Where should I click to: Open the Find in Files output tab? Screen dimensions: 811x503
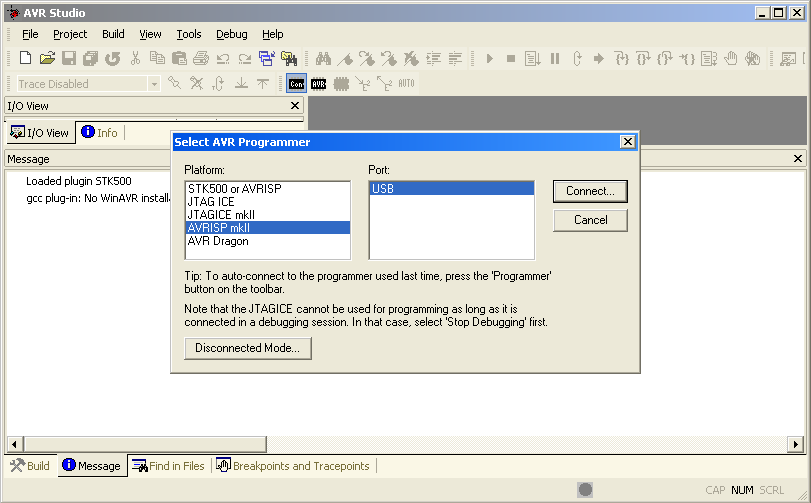(169, 466)
